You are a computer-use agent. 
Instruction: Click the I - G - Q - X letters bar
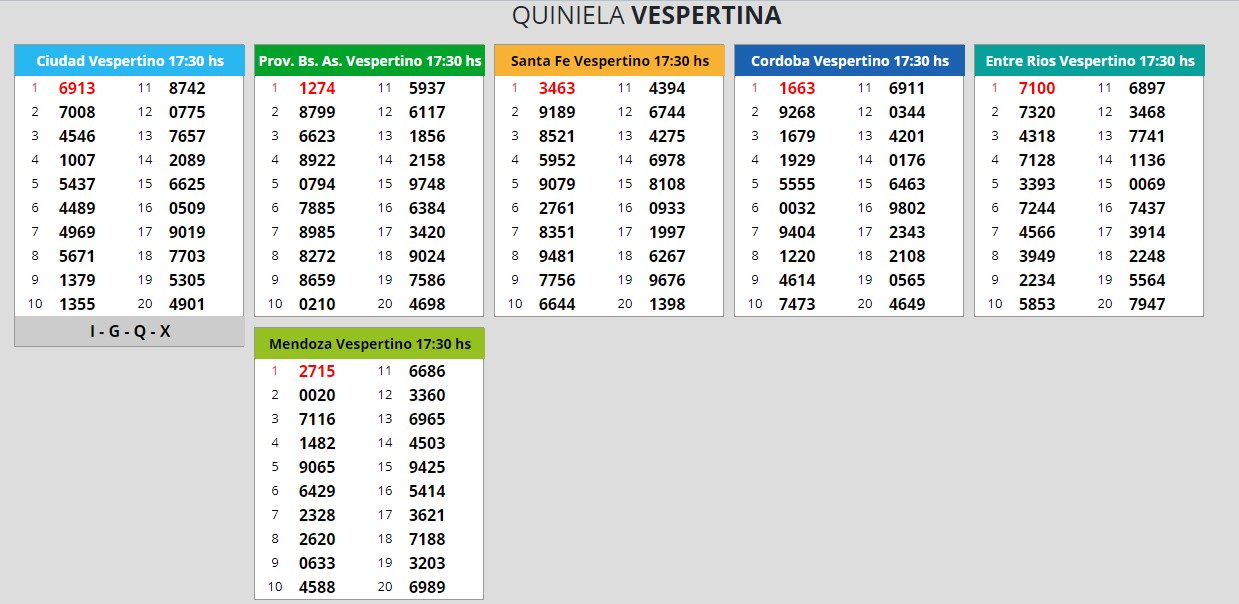(130, 331)
